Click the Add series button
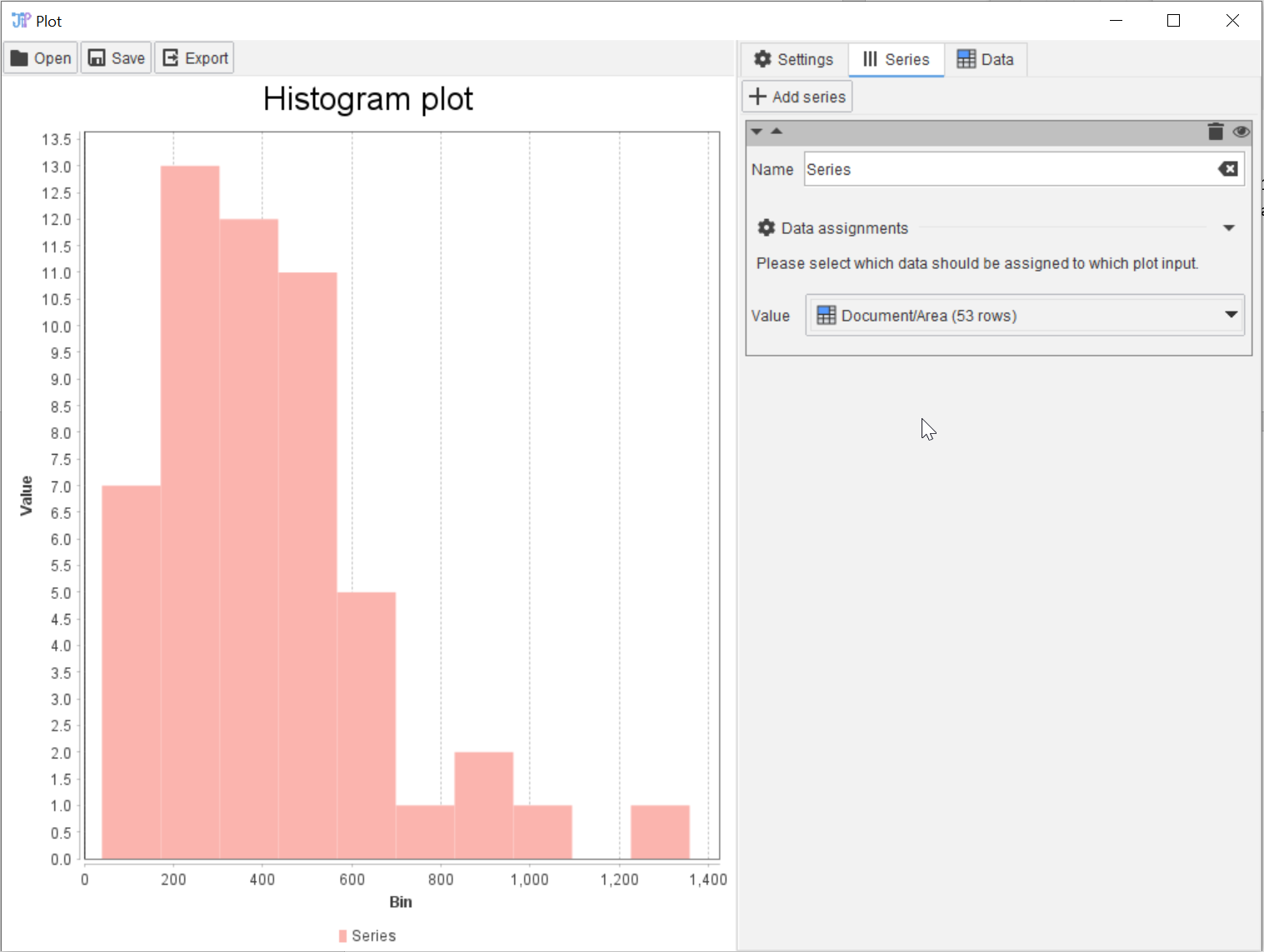The height and width of the screenshot is (952, 1264). [797, 97]
